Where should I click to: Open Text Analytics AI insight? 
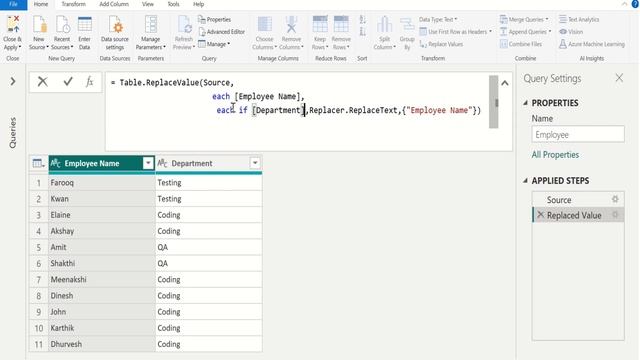pos(579,19)
